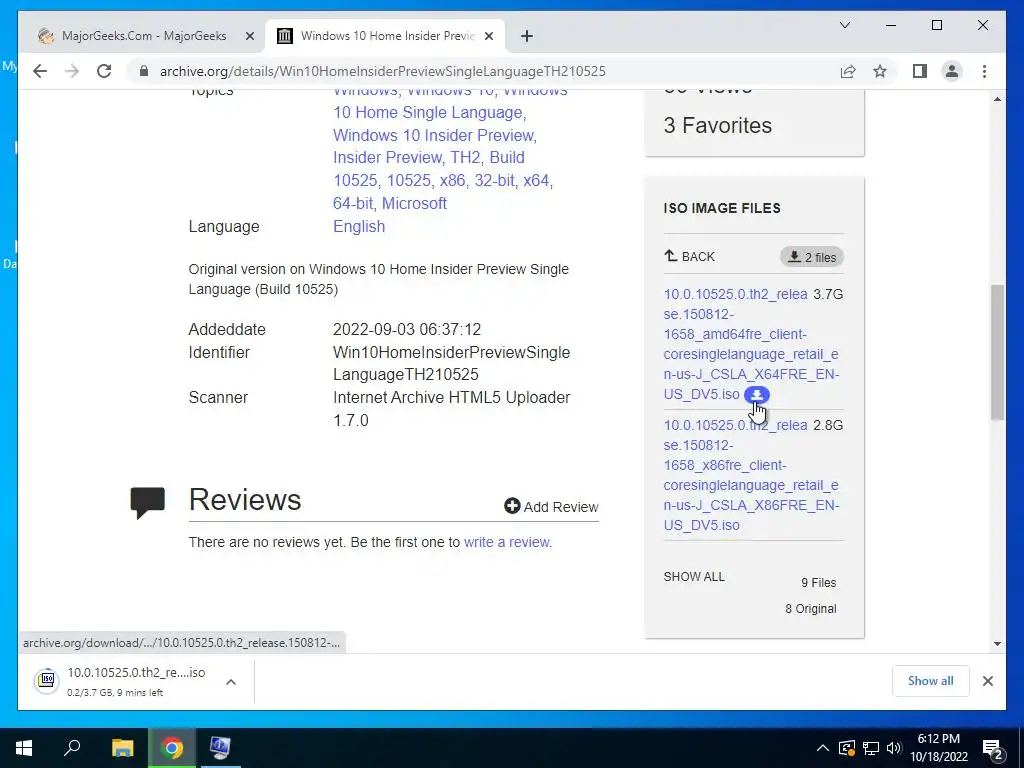Bookmark this page with the star icon
Image resolution: width=1024 pixels, height=768 pixels.
click(x=880, y=71)
